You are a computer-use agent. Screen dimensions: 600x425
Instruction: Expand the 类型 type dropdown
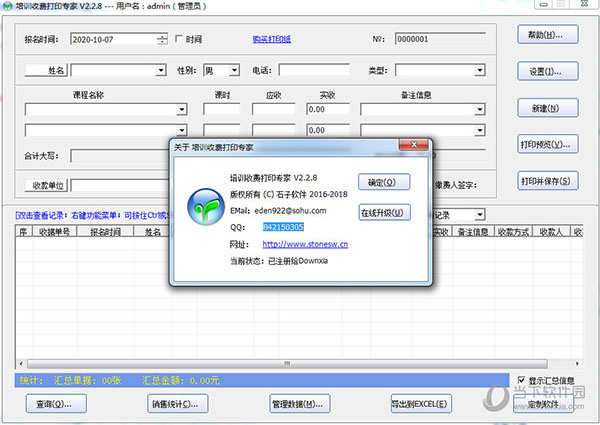(x=480, y=70)
